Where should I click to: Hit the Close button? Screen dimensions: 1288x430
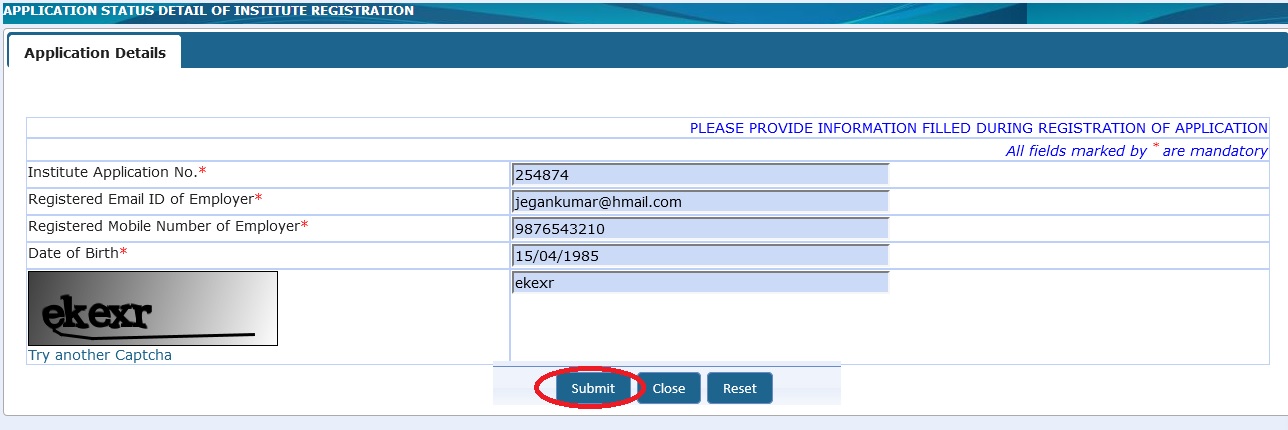point(668,388)
